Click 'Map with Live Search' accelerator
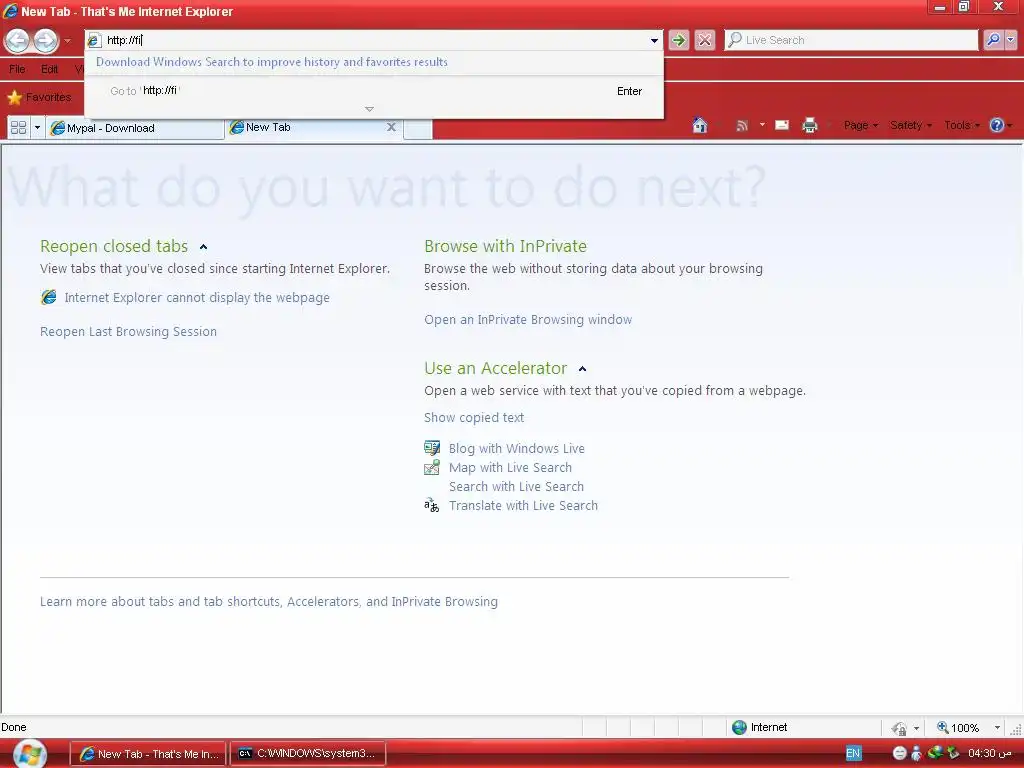 (510, 468)
